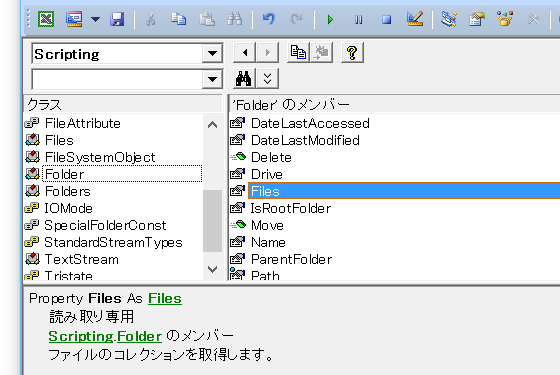Click class list scroll up arrow
This screenshot has height=375, width=560.
click(x=212, y=124)
